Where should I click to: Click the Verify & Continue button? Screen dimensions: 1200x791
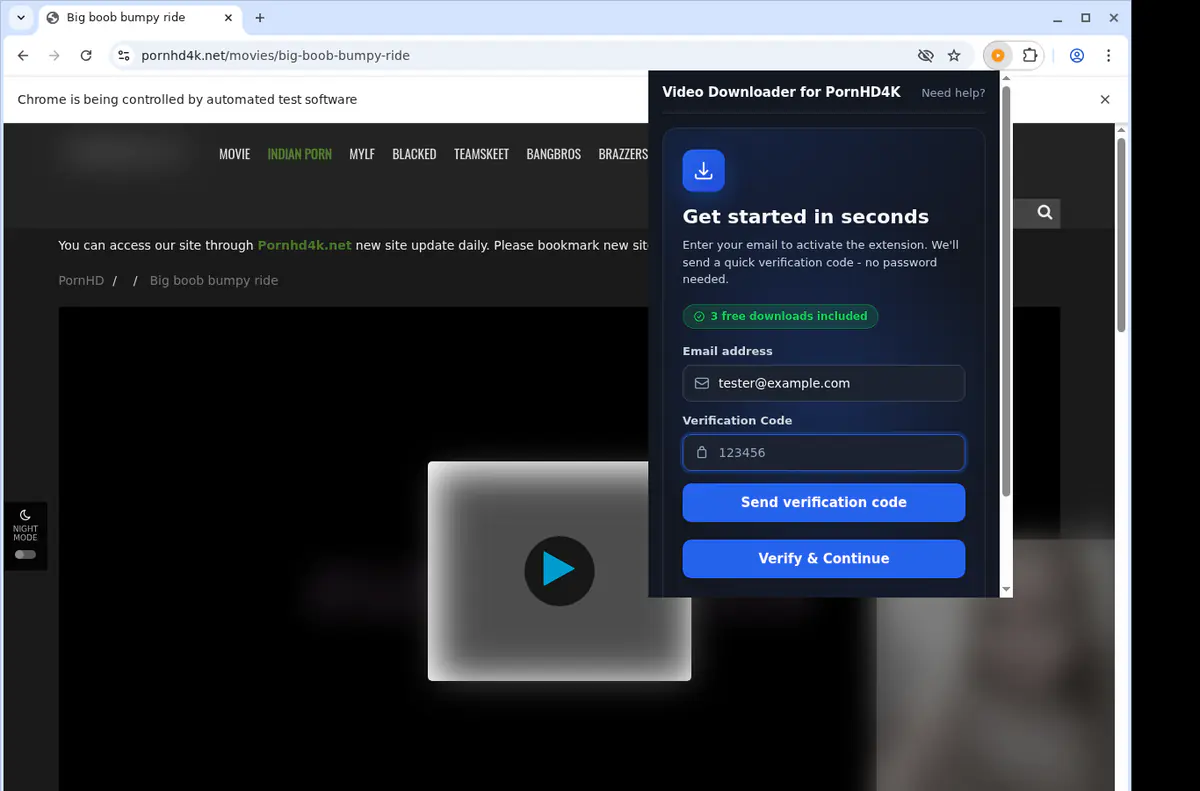pos(824,558)
